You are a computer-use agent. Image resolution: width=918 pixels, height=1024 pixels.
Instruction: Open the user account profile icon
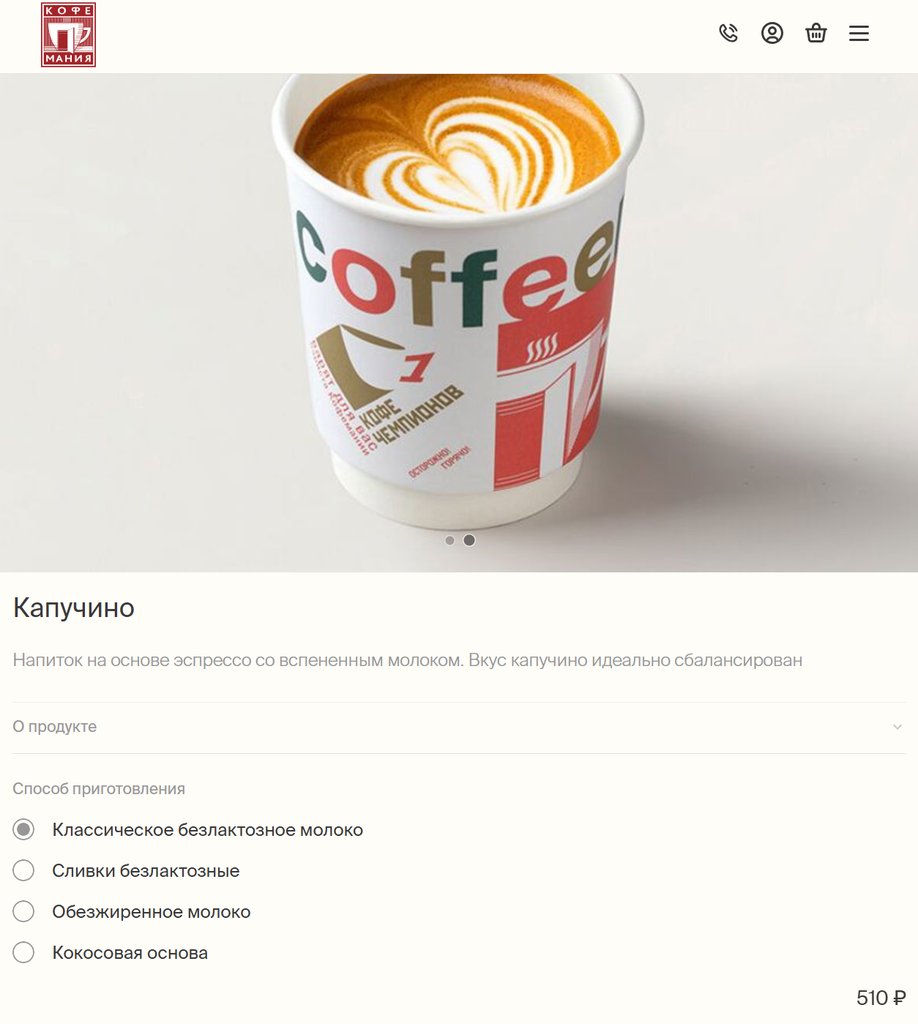pyautogui.click(x=772, y=33)
